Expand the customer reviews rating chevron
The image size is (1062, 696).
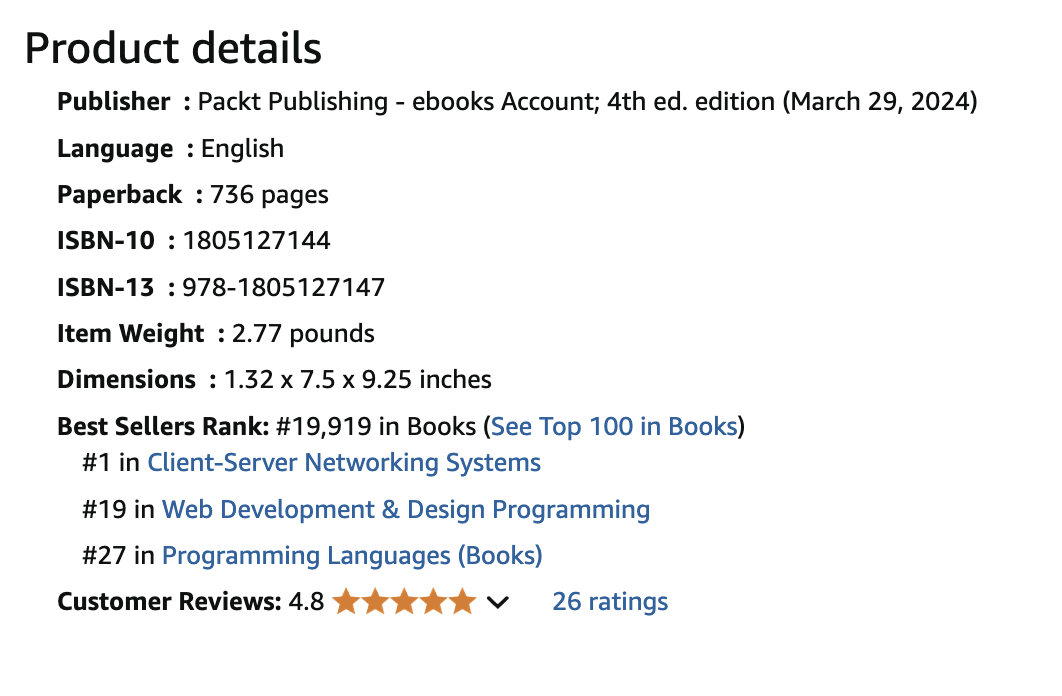[x=498, y=602]
